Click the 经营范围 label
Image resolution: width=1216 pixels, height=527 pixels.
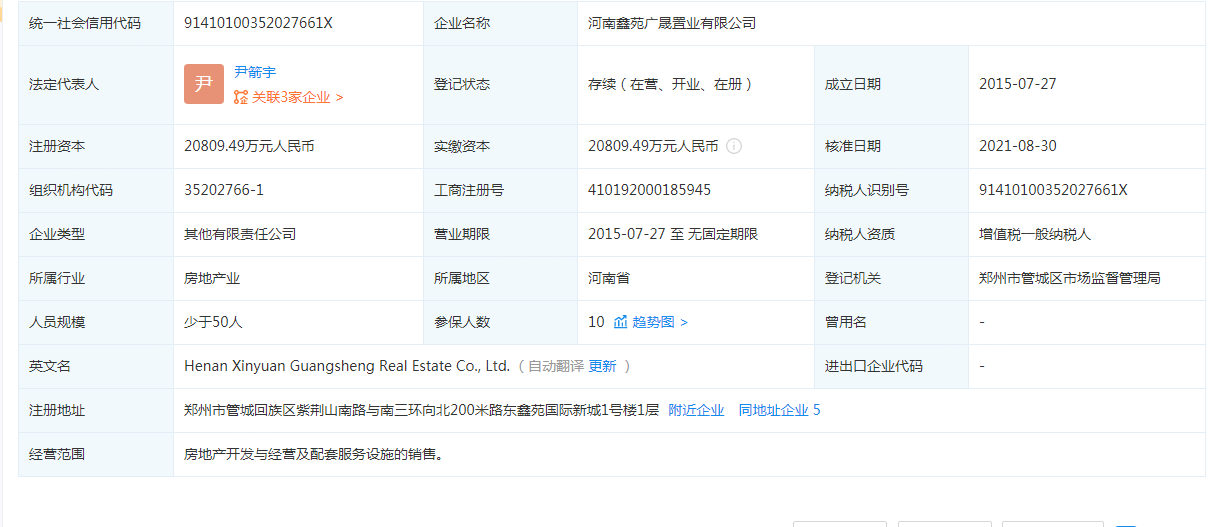click(x=57, y=454)
